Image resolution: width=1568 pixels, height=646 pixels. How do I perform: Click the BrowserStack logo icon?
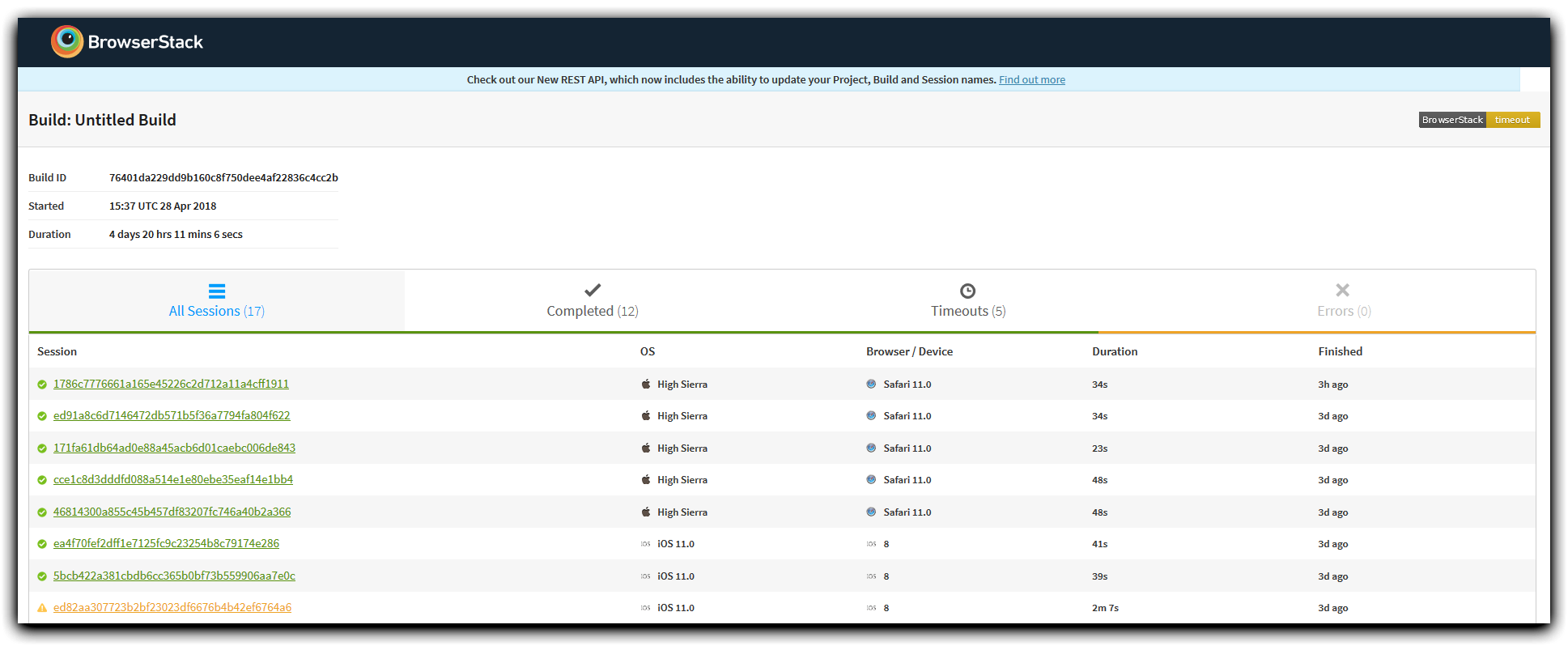click(x=67, y=41)
